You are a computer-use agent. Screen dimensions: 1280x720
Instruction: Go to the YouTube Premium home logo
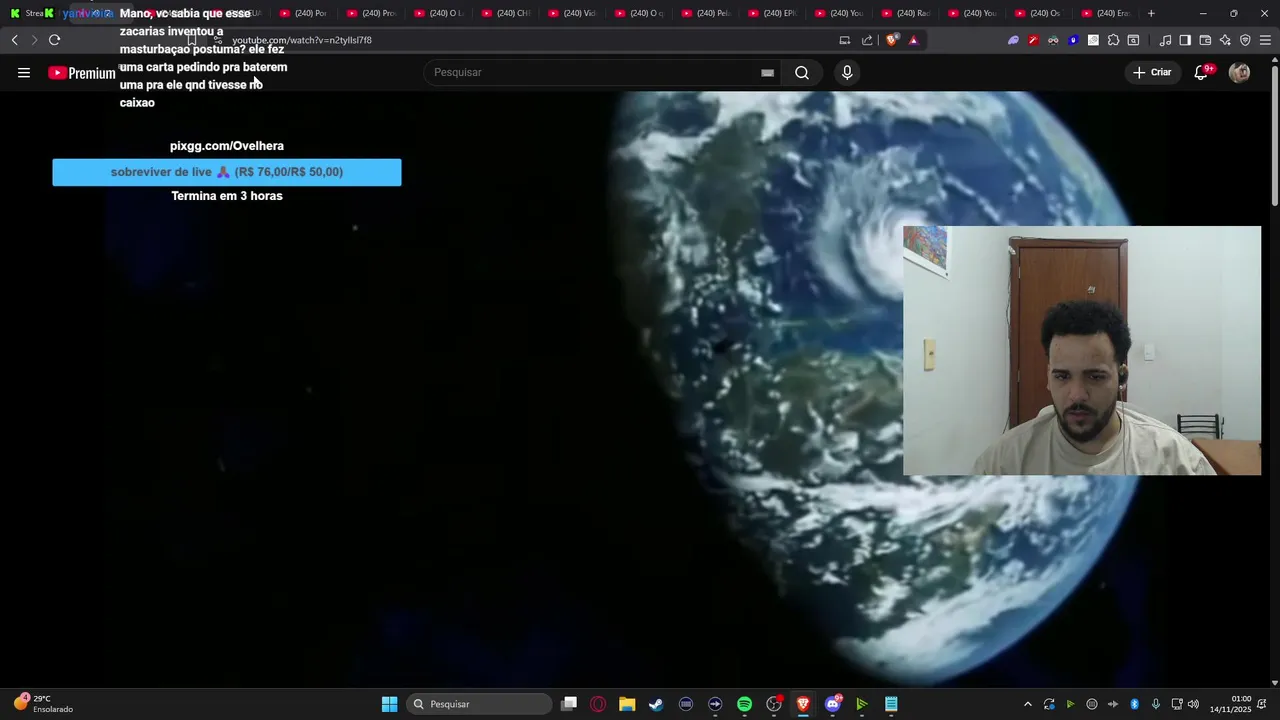tap(82, 73)
